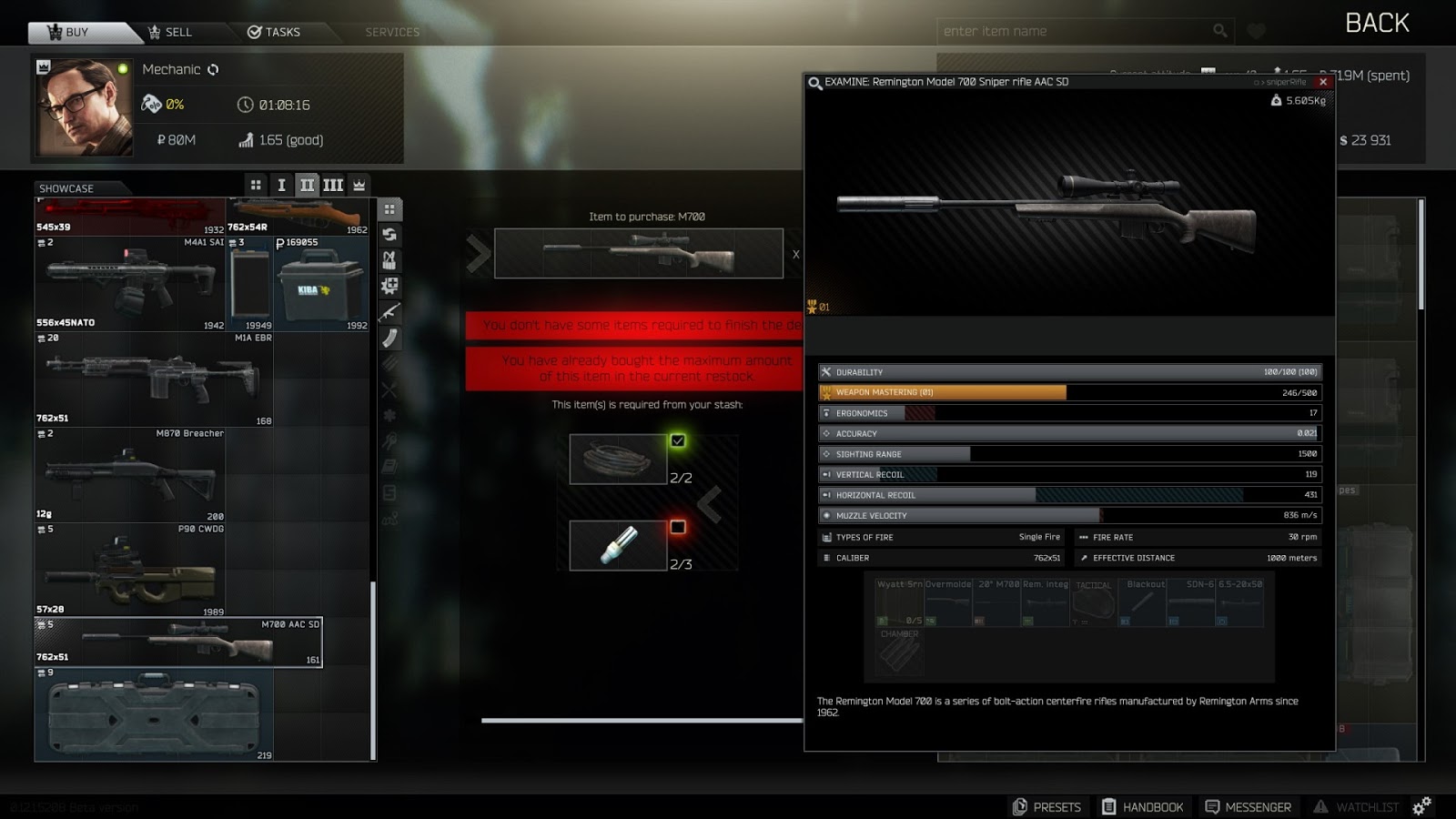The width and height of the screenshot is (1456, 819).
Task: Click the light bulb required item slot
Action: [619, 545]
